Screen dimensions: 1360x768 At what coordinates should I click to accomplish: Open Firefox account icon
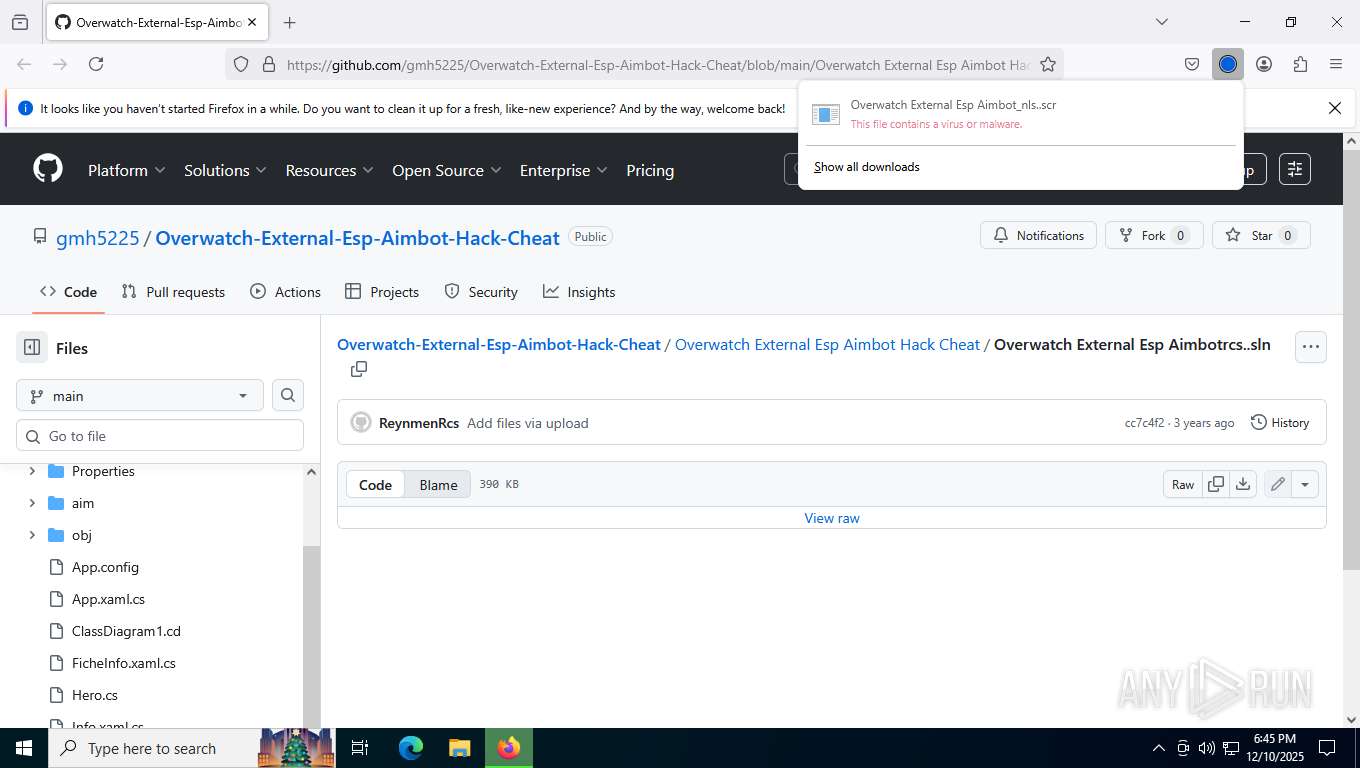point(1264,64)
